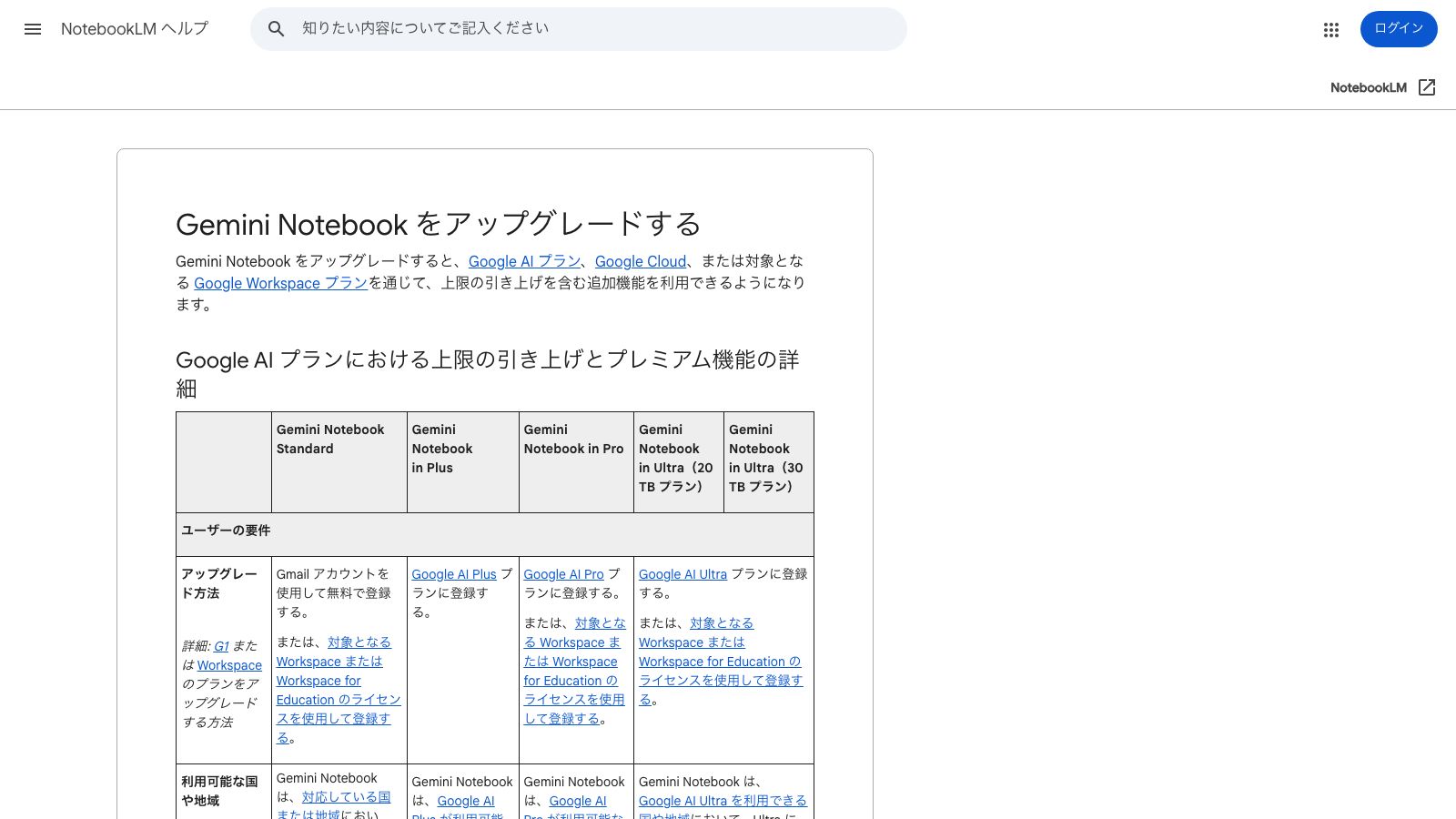Image resolution: width=1456 pixels, height=819 pixels.
Task: Open Ultra column's Workspace for Education link
Action: pos(720,662)
